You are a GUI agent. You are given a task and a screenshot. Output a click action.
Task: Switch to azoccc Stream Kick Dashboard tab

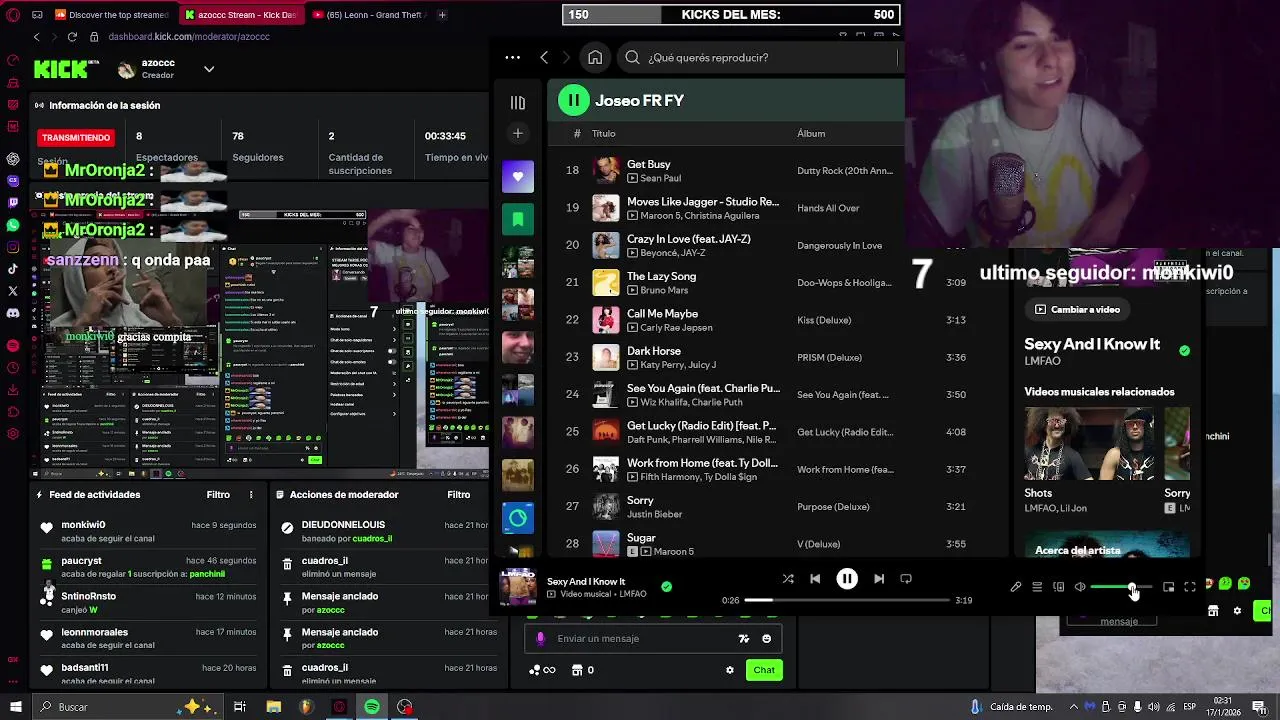[241, 15]
